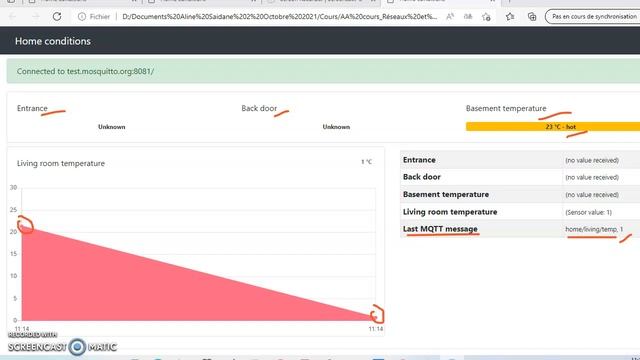This screenshot has width=640, height=360.
Task: Click '(no value received)' in the Back door row
Action: pyautogui.click(x=592, y=178)
